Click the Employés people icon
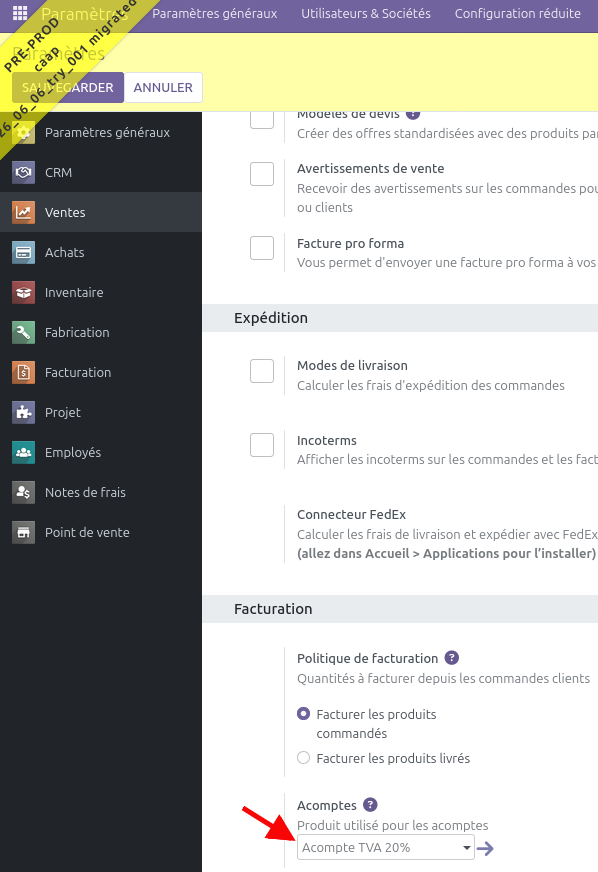The width and height of the screenshot is (598, 872). 23,453
